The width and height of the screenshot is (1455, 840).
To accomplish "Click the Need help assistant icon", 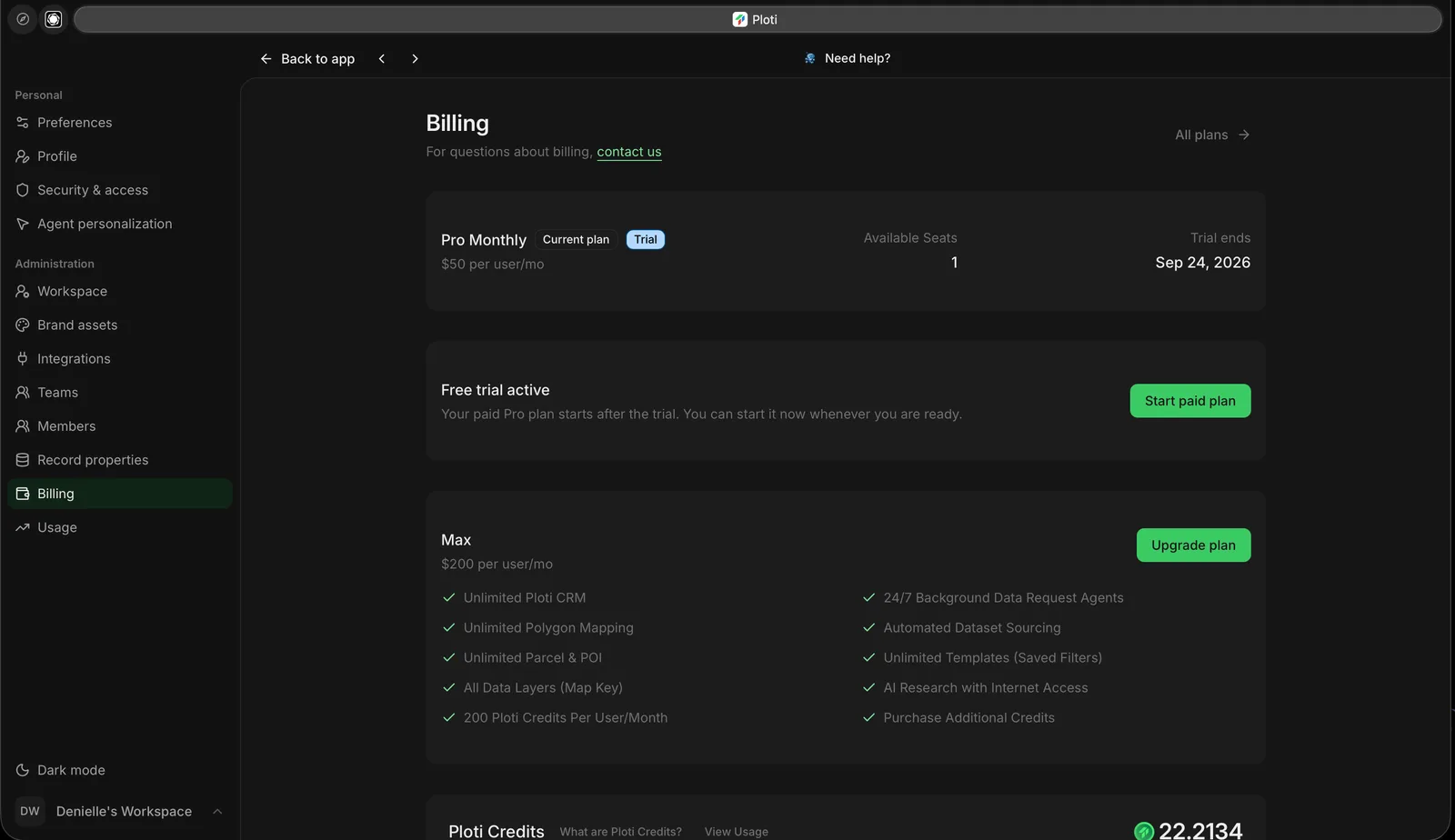I will click(x=809, y=58).
